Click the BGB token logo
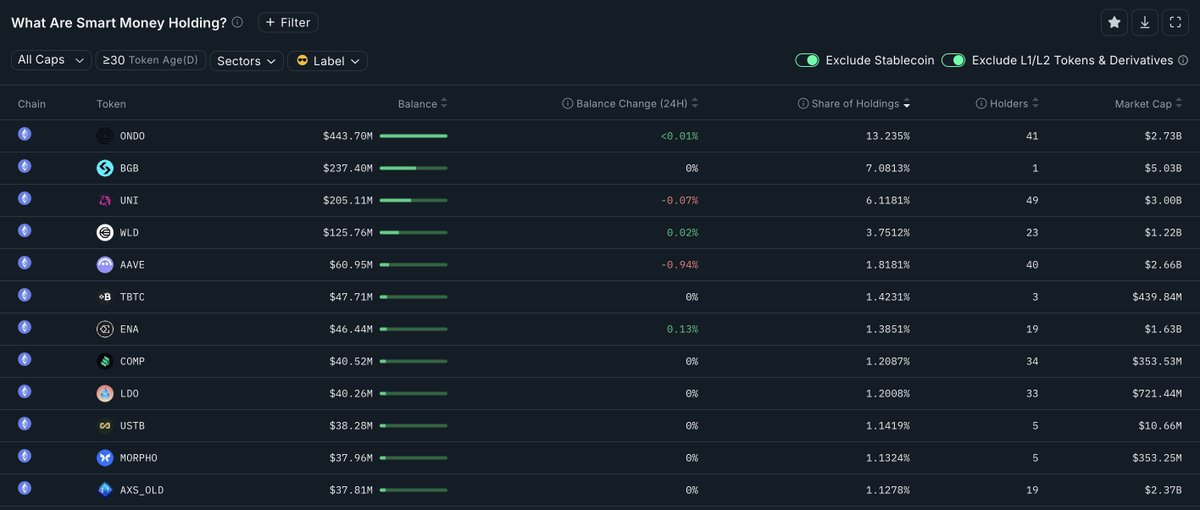The image size is (1200, 510). [x=105, y=168]
